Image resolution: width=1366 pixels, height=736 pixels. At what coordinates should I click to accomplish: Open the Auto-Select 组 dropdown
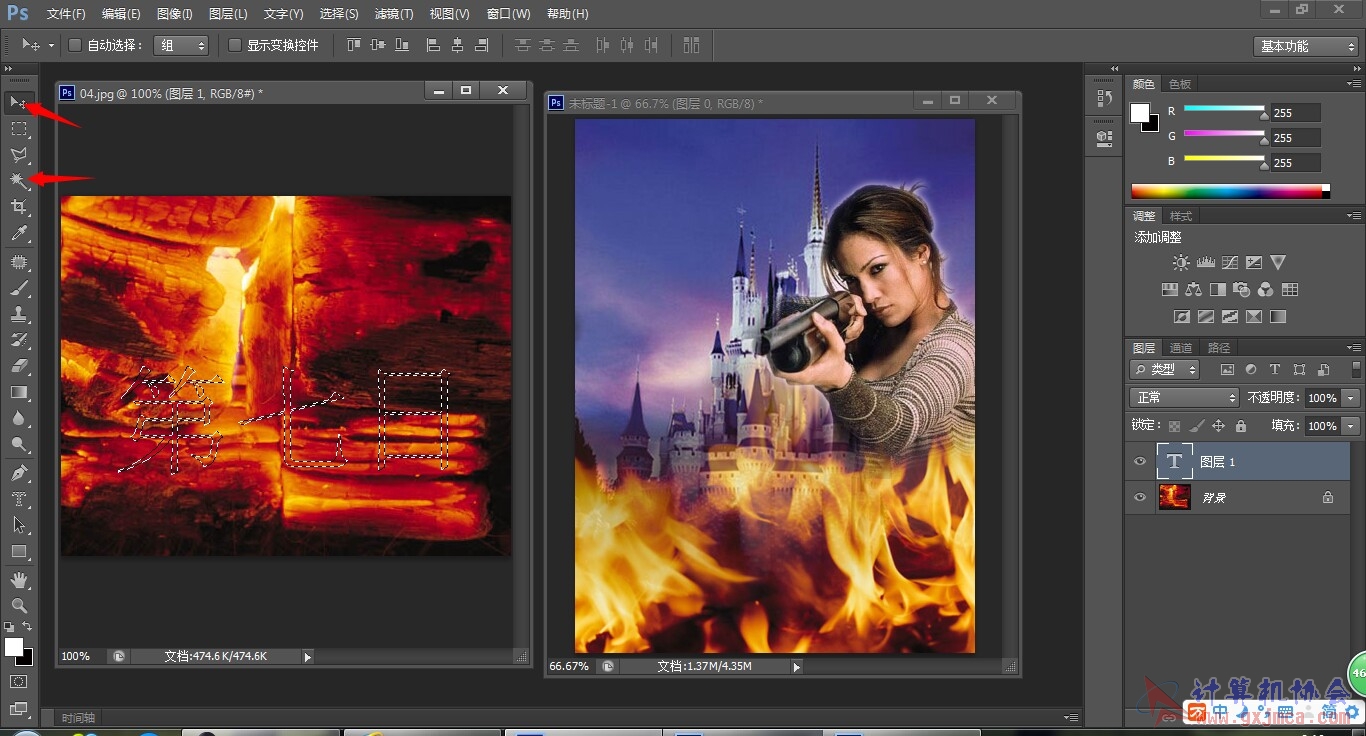click(x=181, y=45)
